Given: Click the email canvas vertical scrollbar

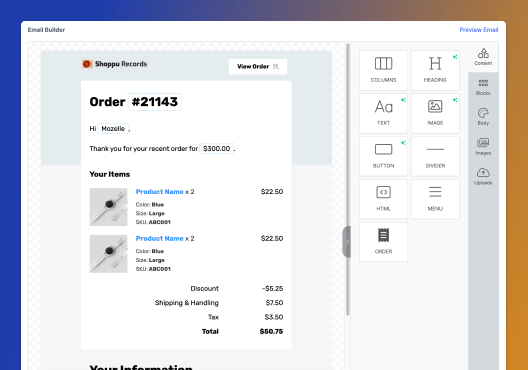Looking at the screenshot, I should pos(347,179).
